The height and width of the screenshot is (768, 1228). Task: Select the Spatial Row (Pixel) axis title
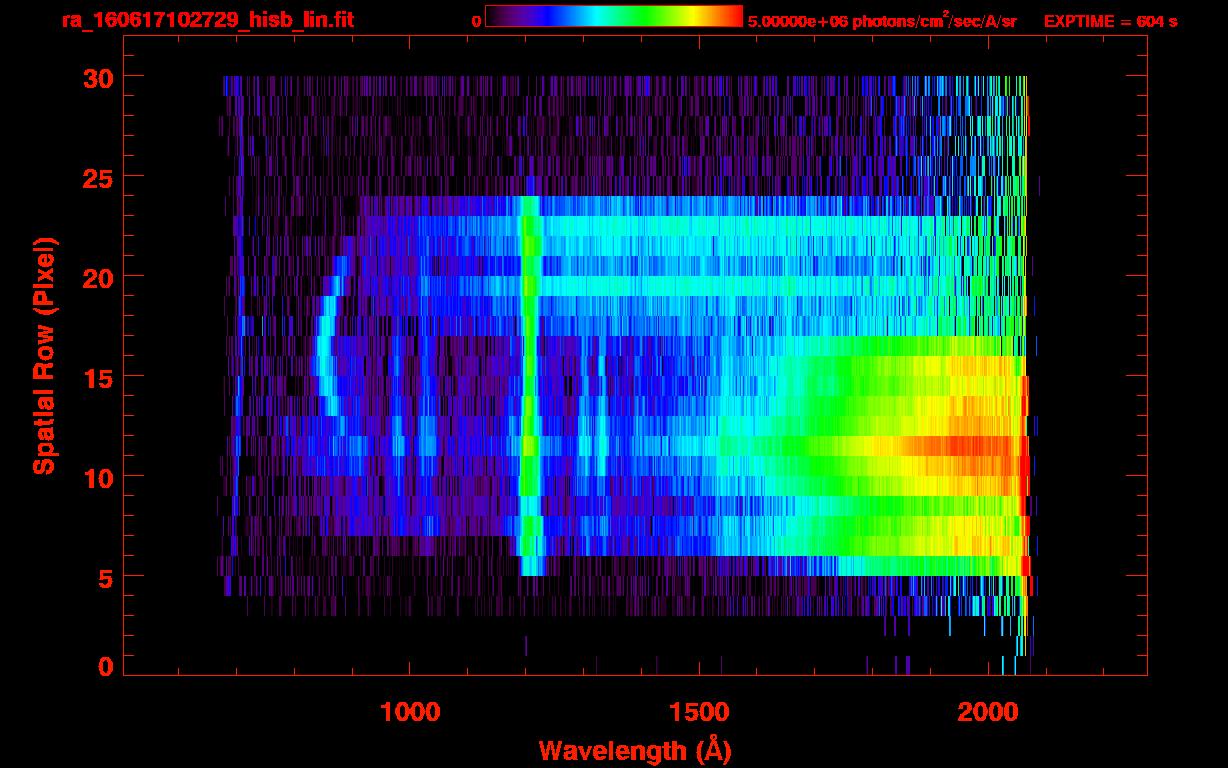pyautogui.click(x=44, y=356)
